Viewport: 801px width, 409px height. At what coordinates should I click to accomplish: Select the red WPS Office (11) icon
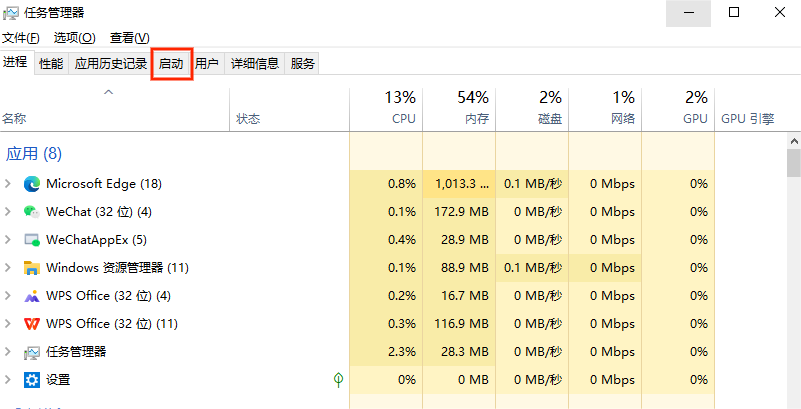32,324
